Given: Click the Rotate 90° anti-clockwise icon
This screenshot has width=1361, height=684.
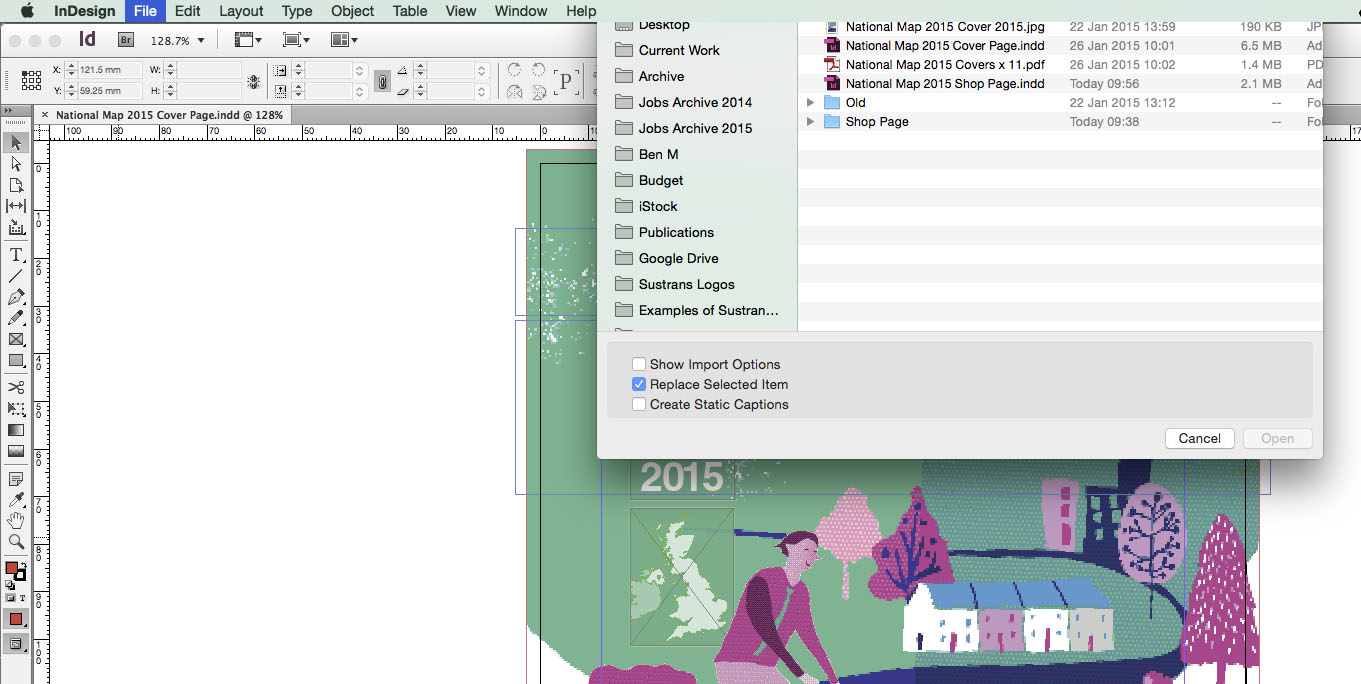Looking at the screenshot, I should [540, 71].
